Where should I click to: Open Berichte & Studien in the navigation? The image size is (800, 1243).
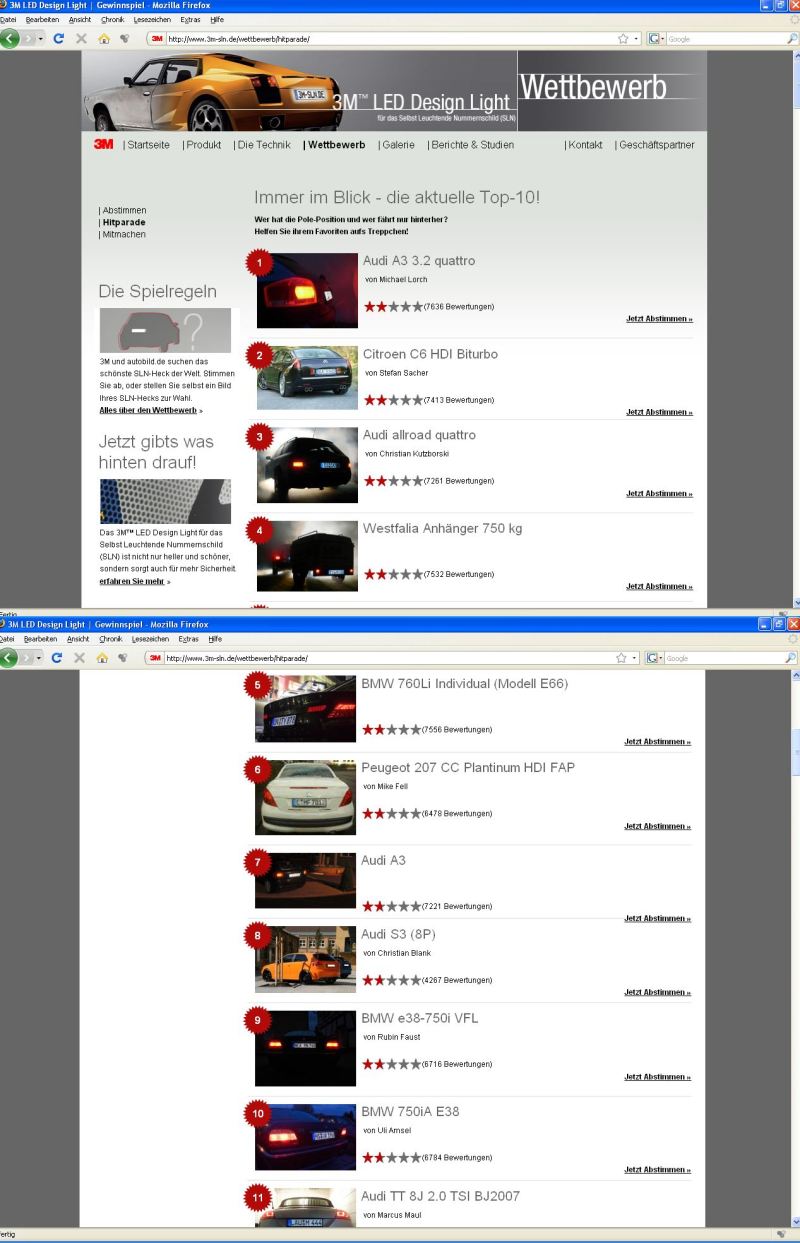pyautogui.click(x=471, y=145)
